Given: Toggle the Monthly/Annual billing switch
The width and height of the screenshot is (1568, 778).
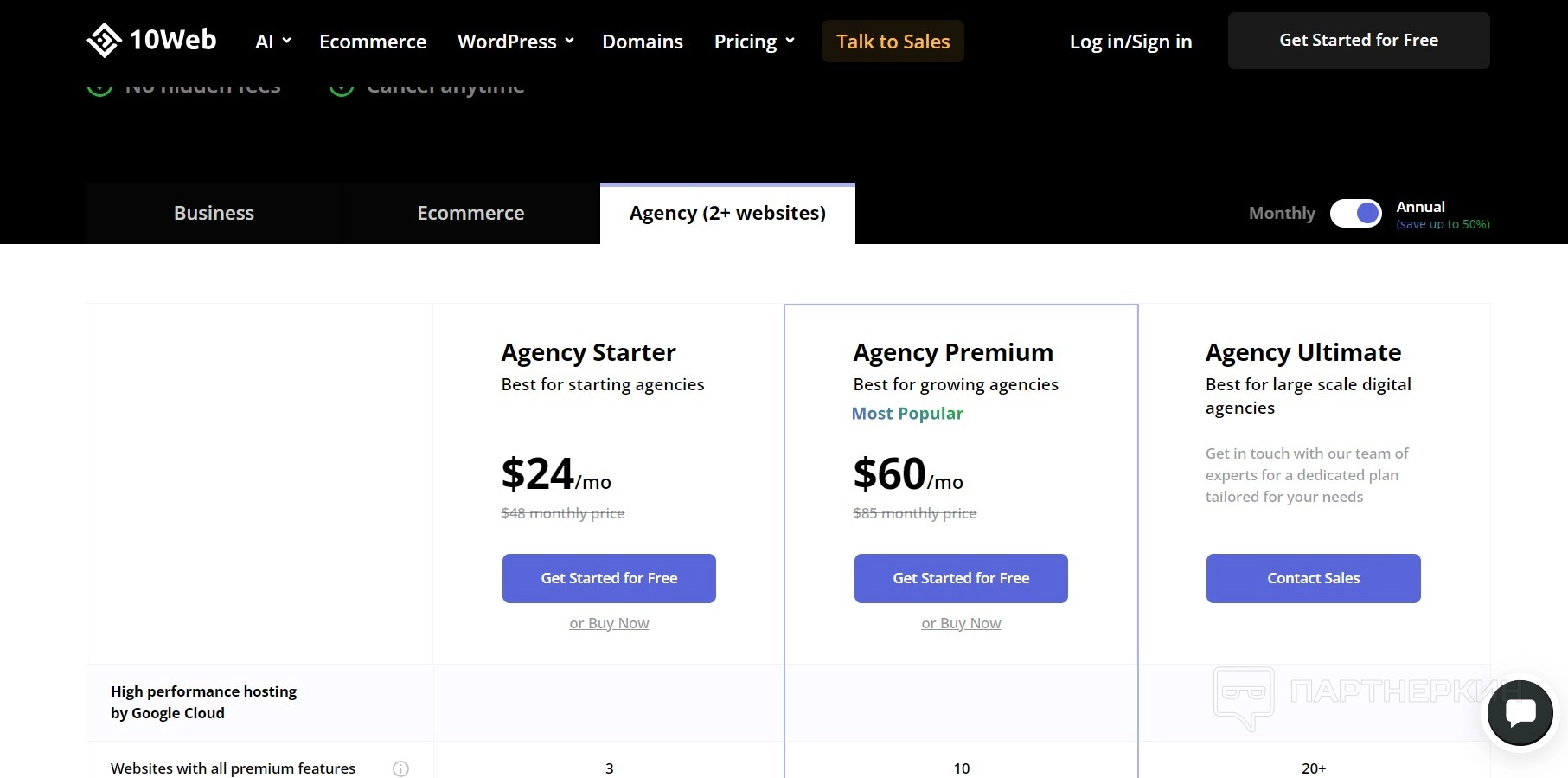Looking at the screenshot, I should click(1355, 213).
